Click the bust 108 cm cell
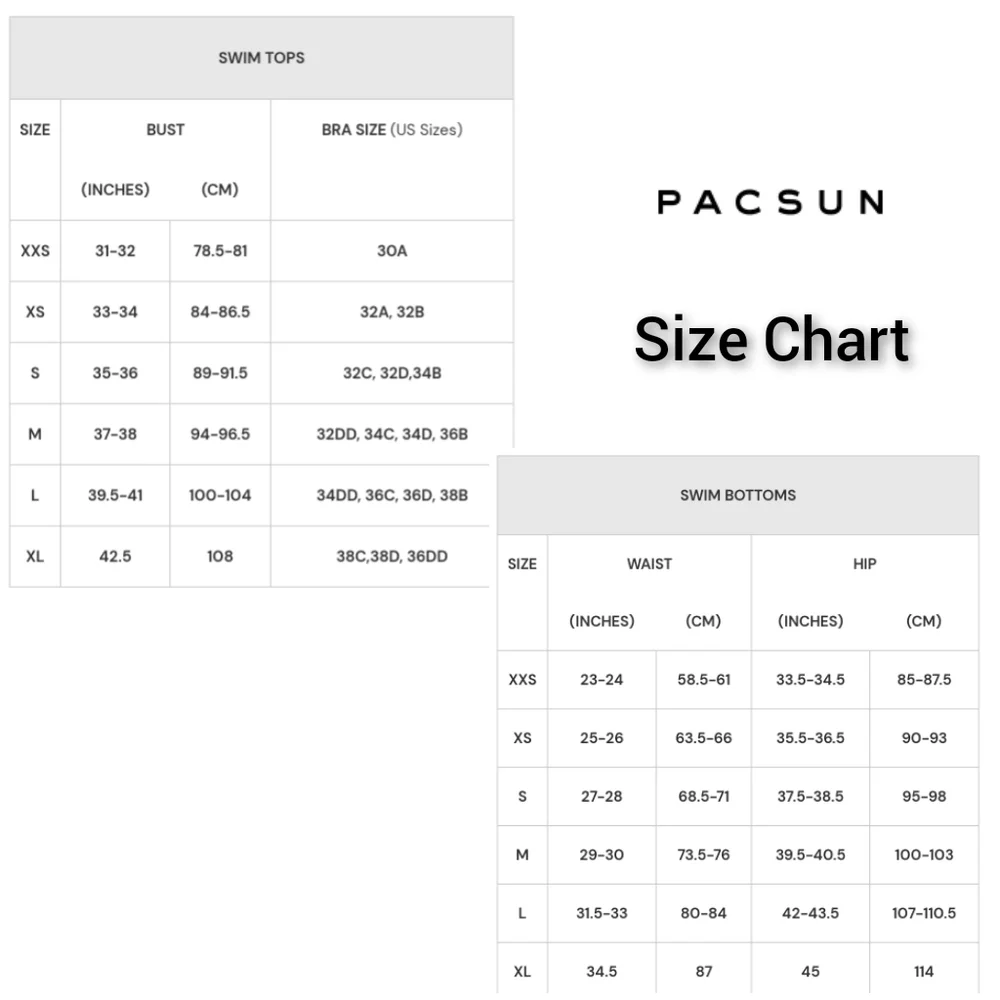The height and width of the screenshot is (1000, 1000). pyautogui.click(x=220, y=557)
